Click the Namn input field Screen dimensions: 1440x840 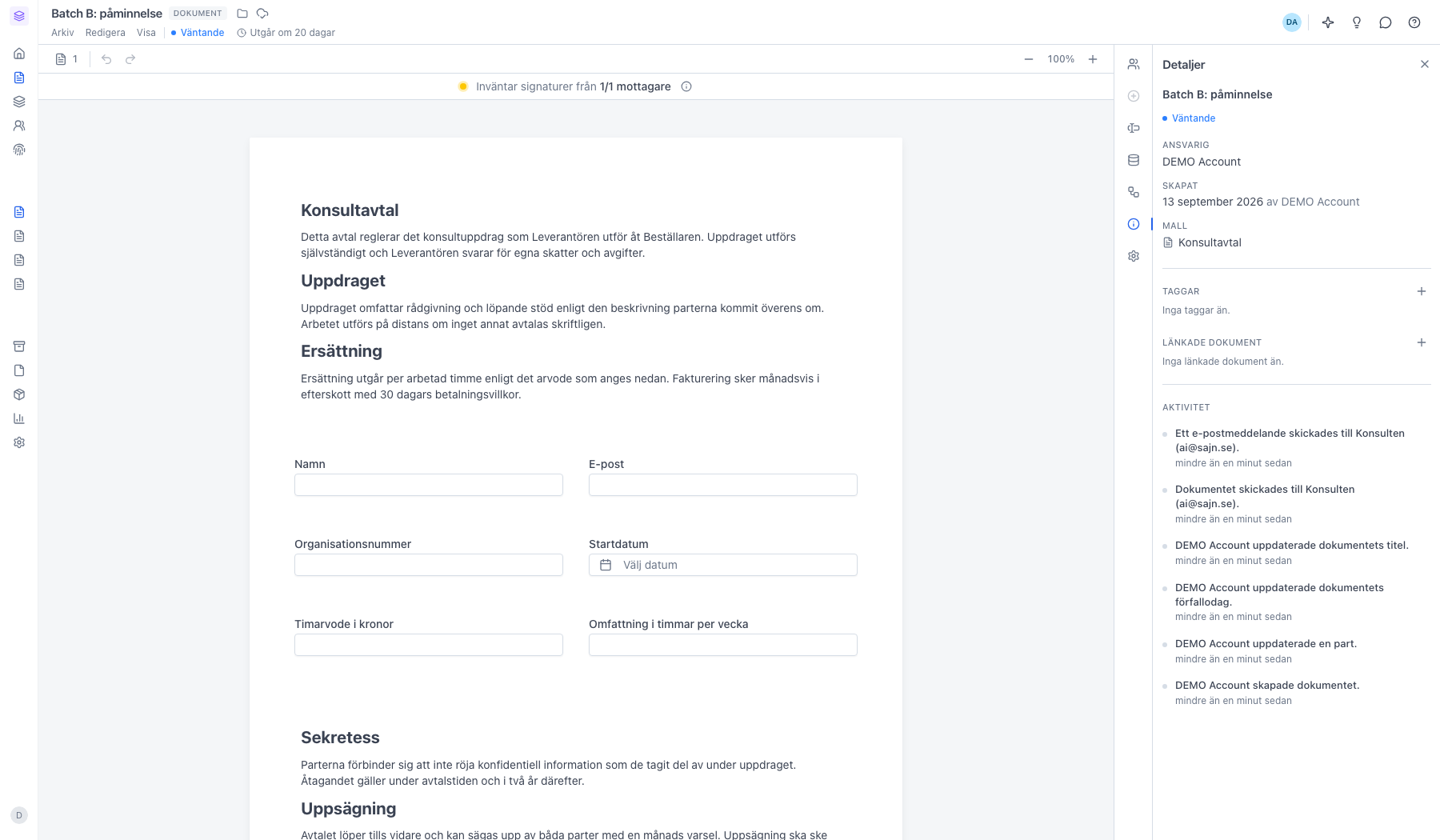pos(429,485)
